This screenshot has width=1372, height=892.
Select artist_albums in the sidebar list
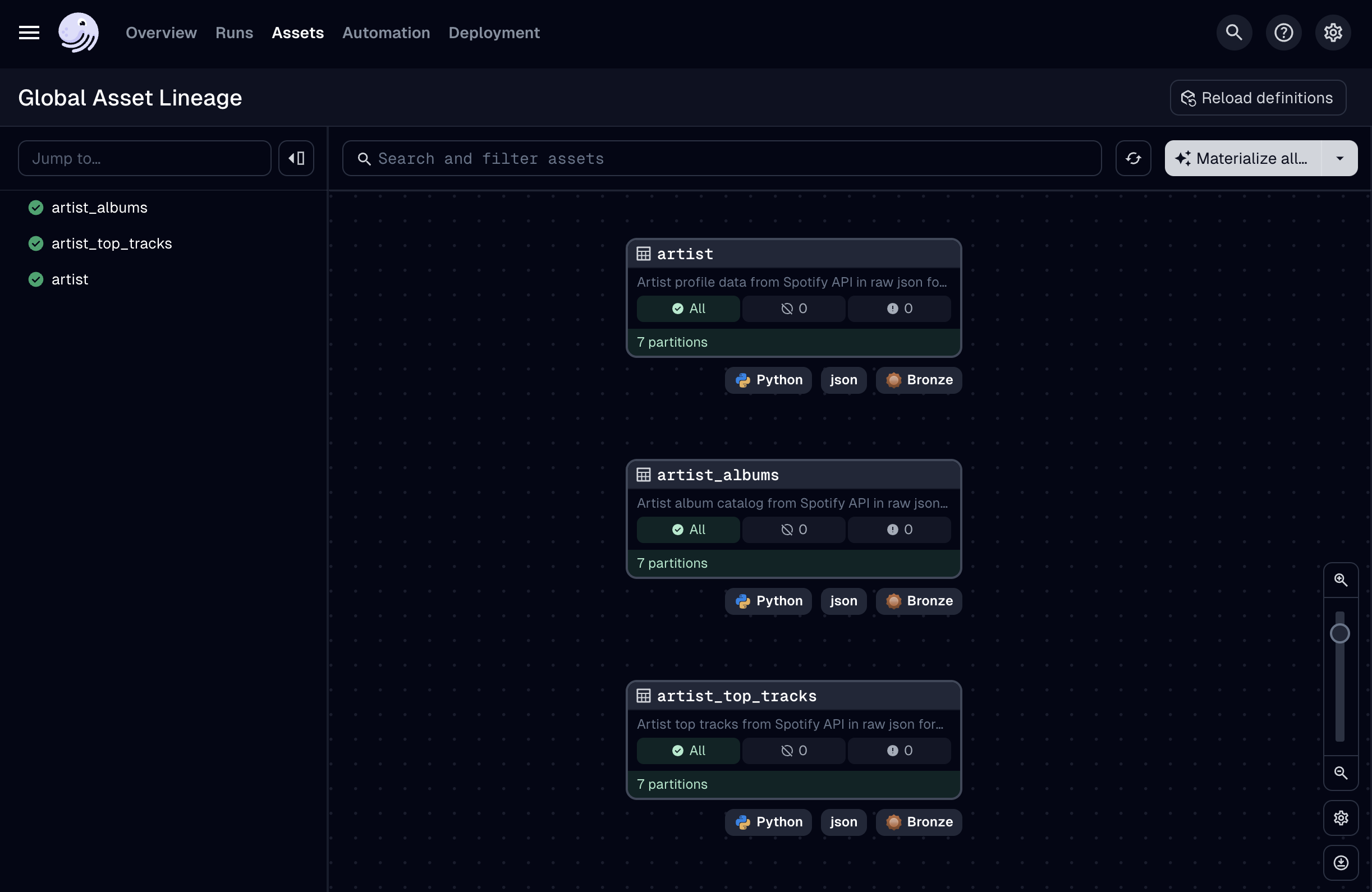tap(99, 208)
